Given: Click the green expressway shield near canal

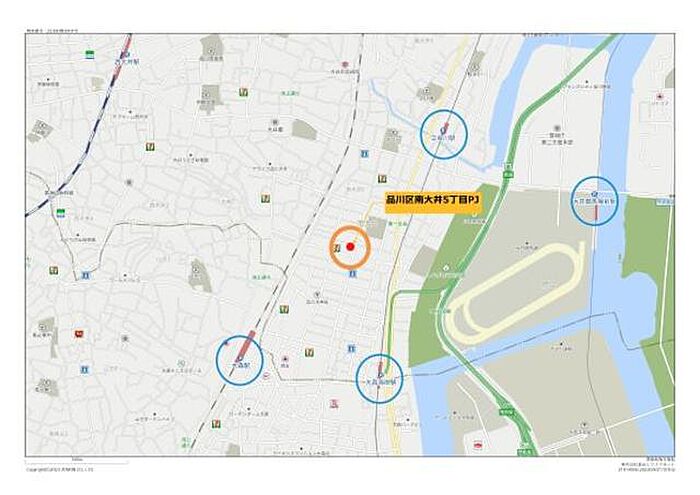Looking at the screenshot, I should click(x=508, y=174).
